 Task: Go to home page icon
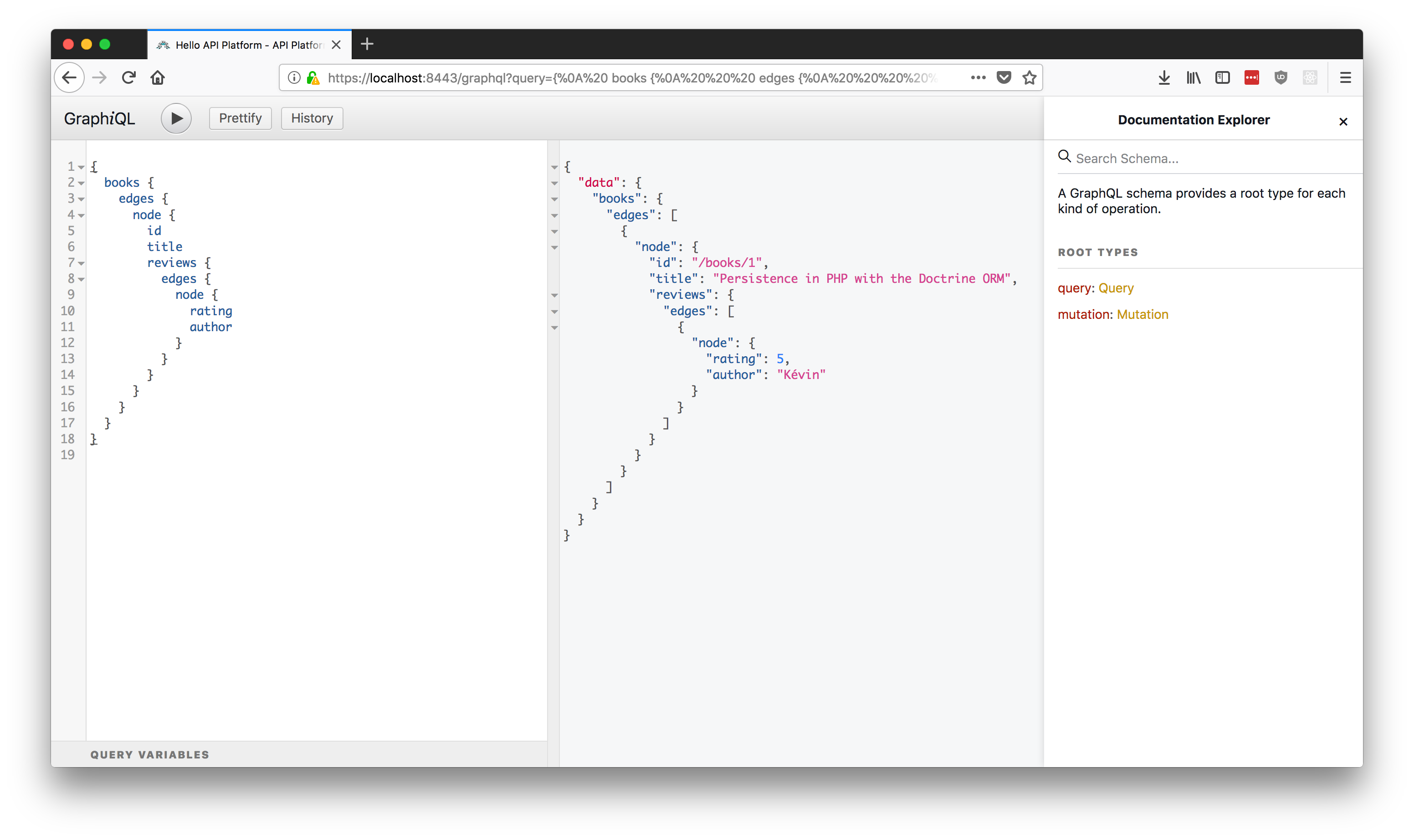(x=157, y=77)
